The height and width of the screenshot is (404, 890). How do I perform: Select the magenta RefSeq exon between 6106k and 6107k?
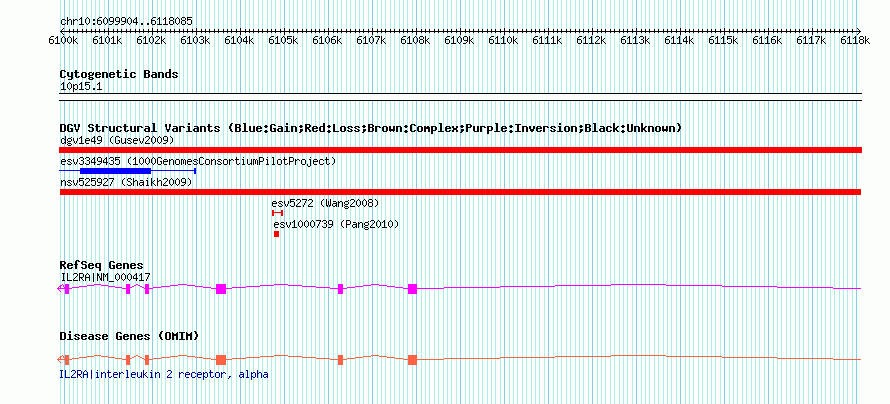tap(341, 289)
